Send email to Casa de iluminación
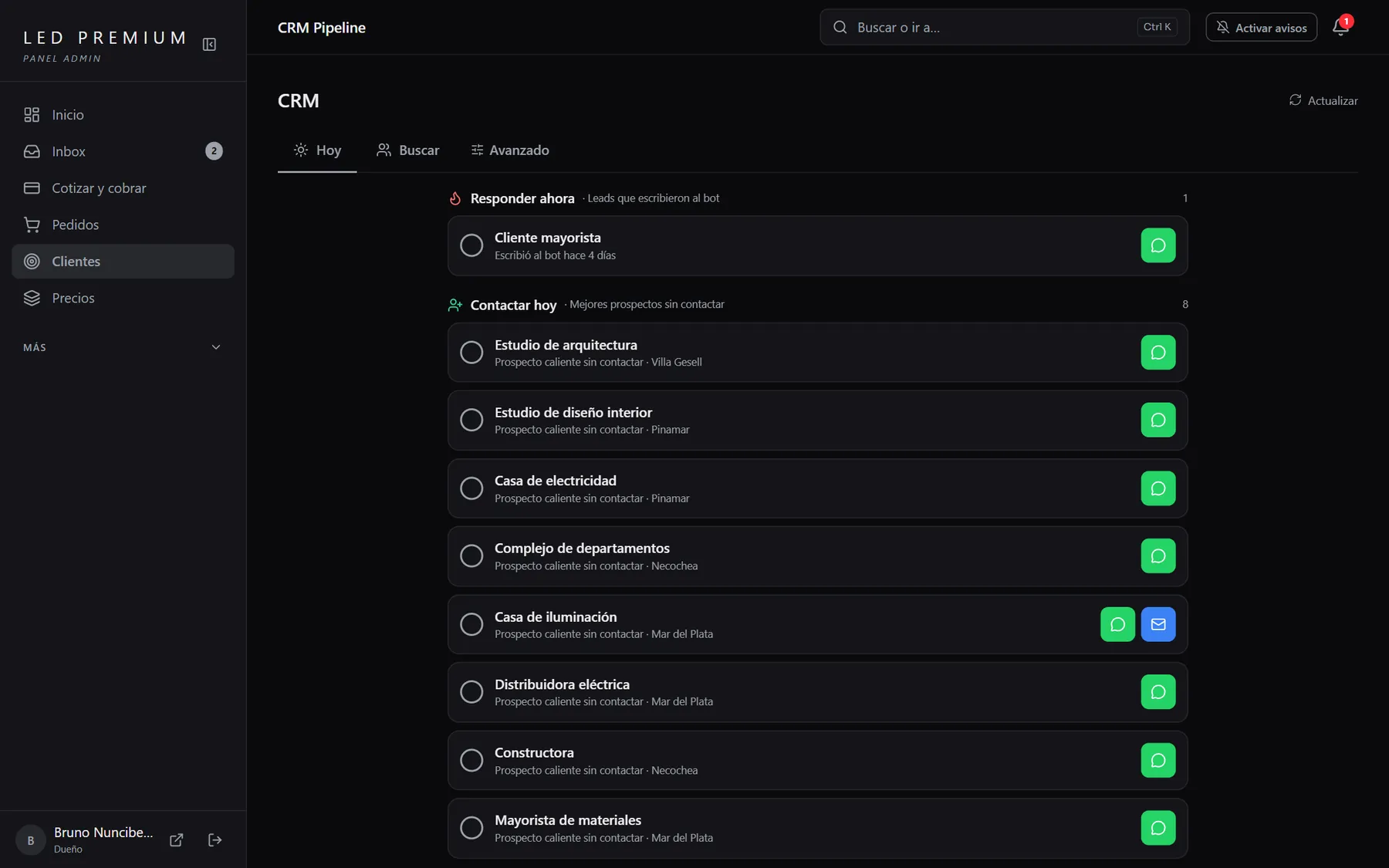1389x868 pixels. (1157, 624)
